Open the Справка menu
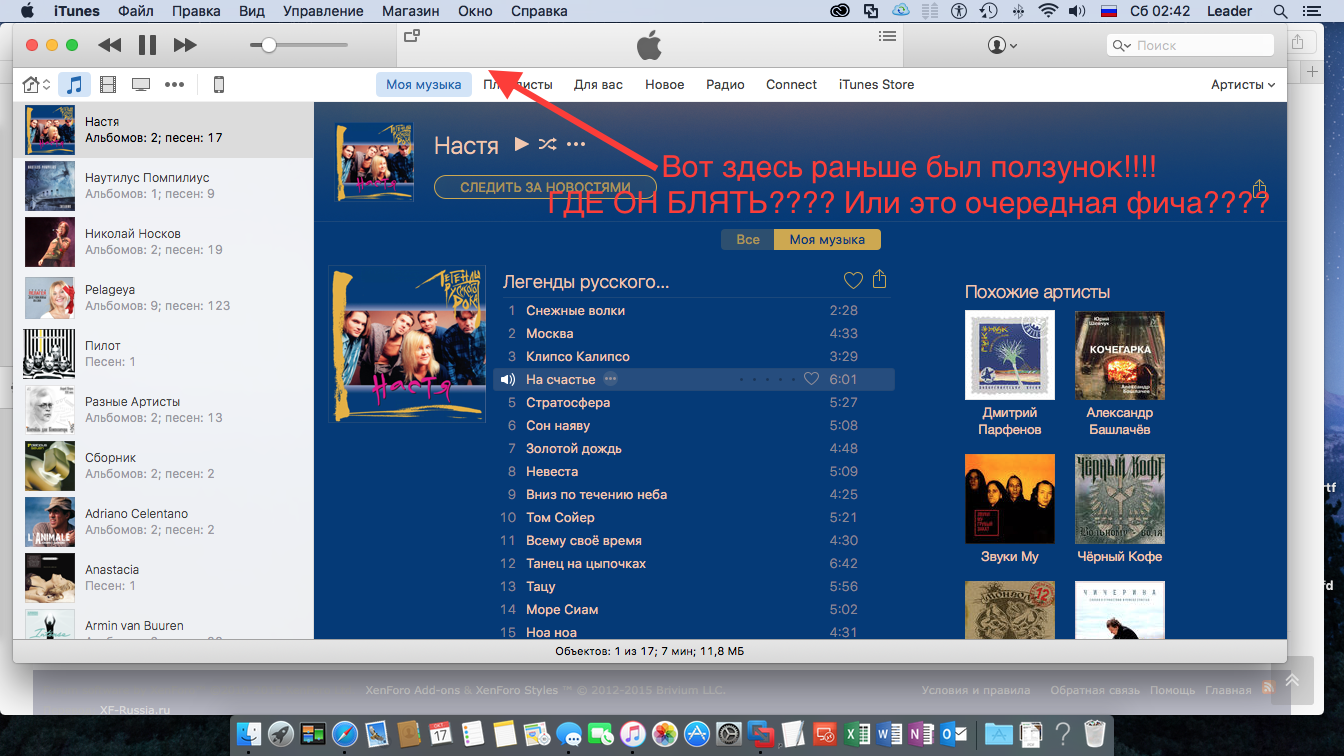The width and height of the screenshot is (1344, 756). 539,11
